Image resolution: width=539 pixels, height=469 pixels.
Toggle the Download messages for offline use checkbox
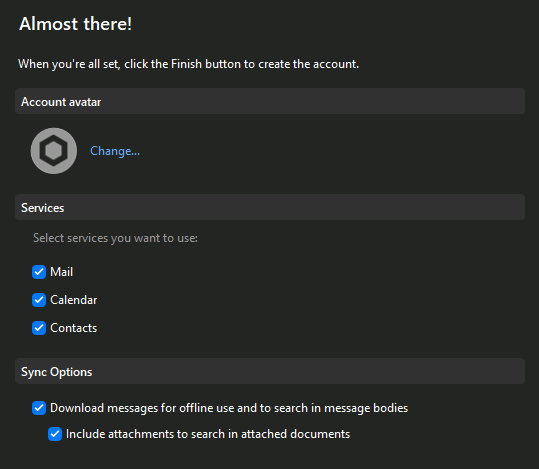[x=39, y=408]
